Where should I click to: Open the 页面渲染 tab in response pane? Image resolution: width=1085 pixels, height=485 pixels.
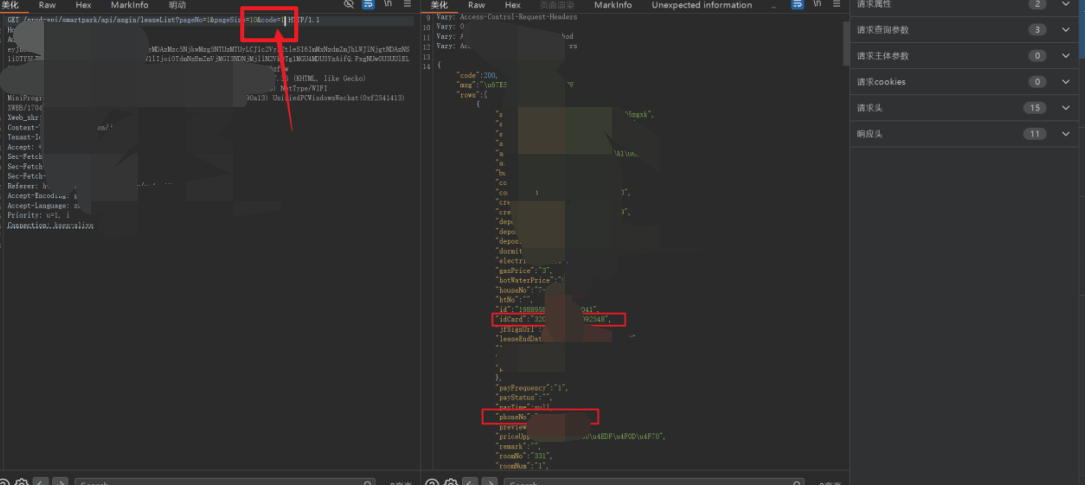pos(557,5)
